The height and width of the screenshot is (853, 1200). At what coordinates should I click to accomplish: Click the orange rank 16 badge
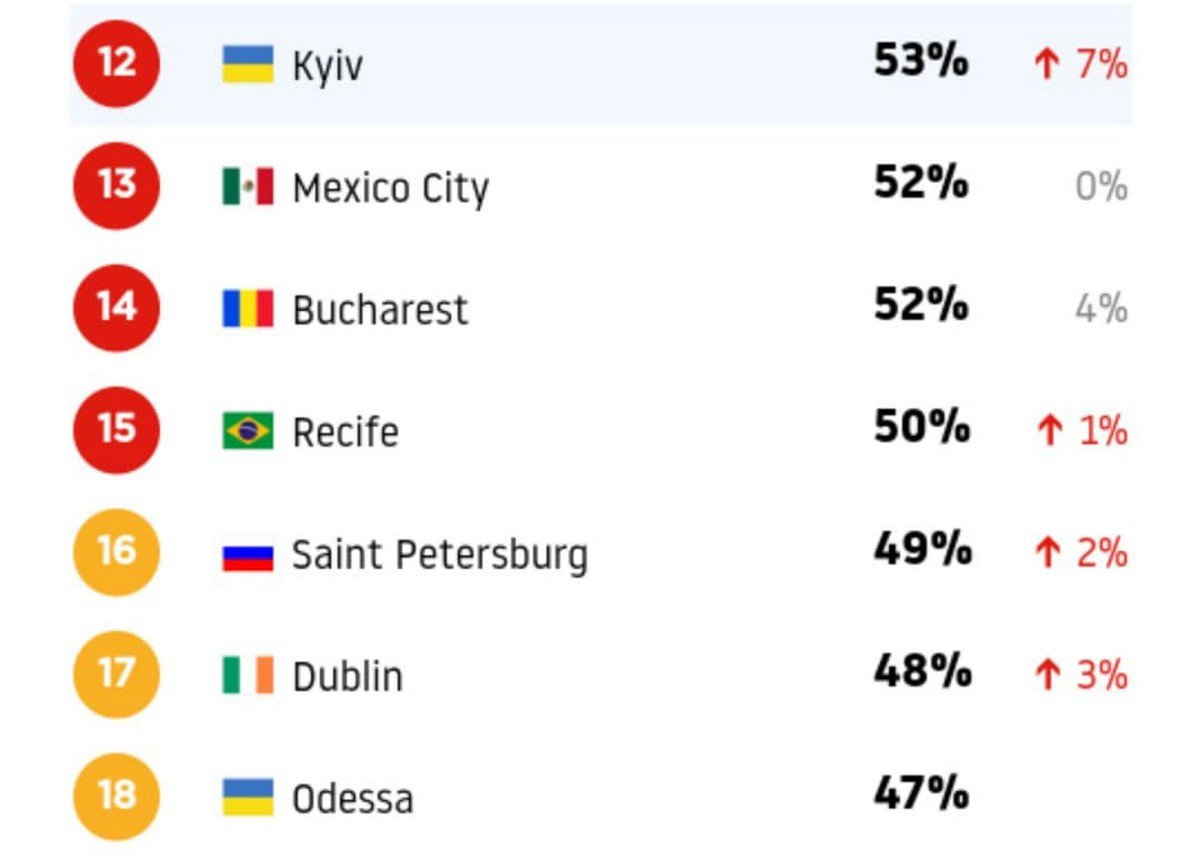point(116,552)
